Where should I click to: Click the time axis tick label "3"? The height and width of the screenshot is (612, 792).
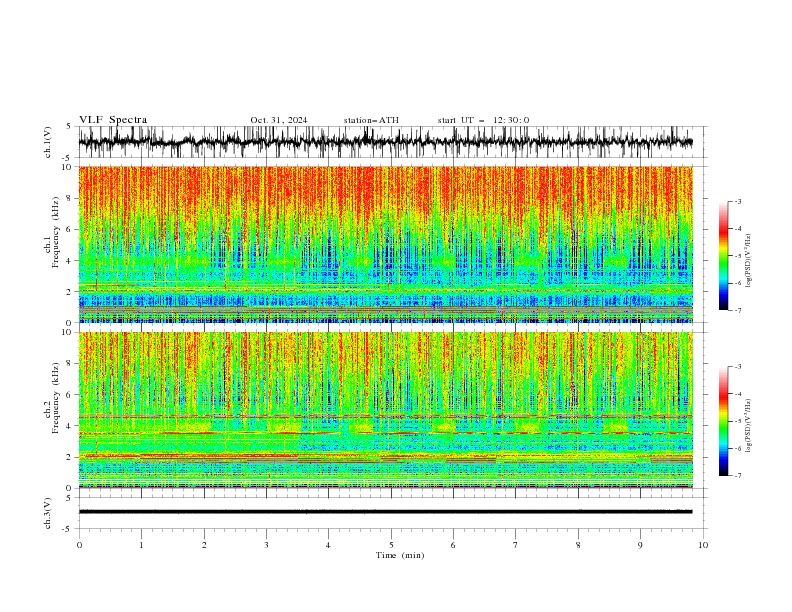266,545
